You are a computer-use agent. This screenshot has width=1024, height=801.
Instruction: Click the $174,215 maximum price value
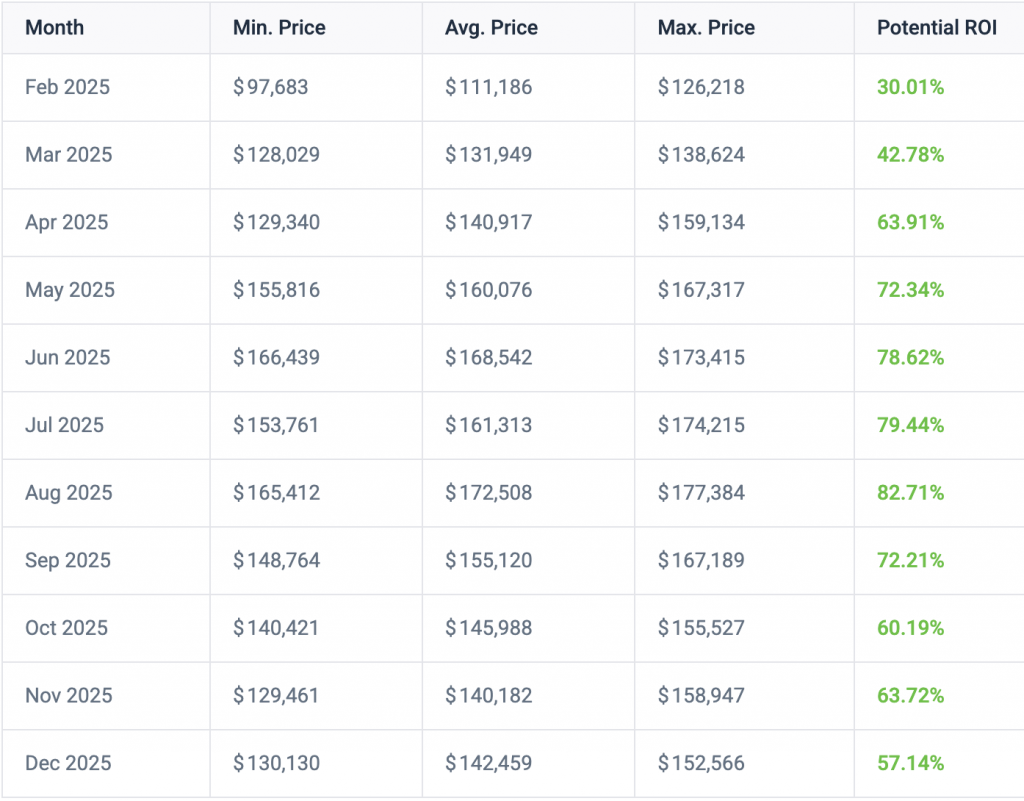tap(701, 425)
